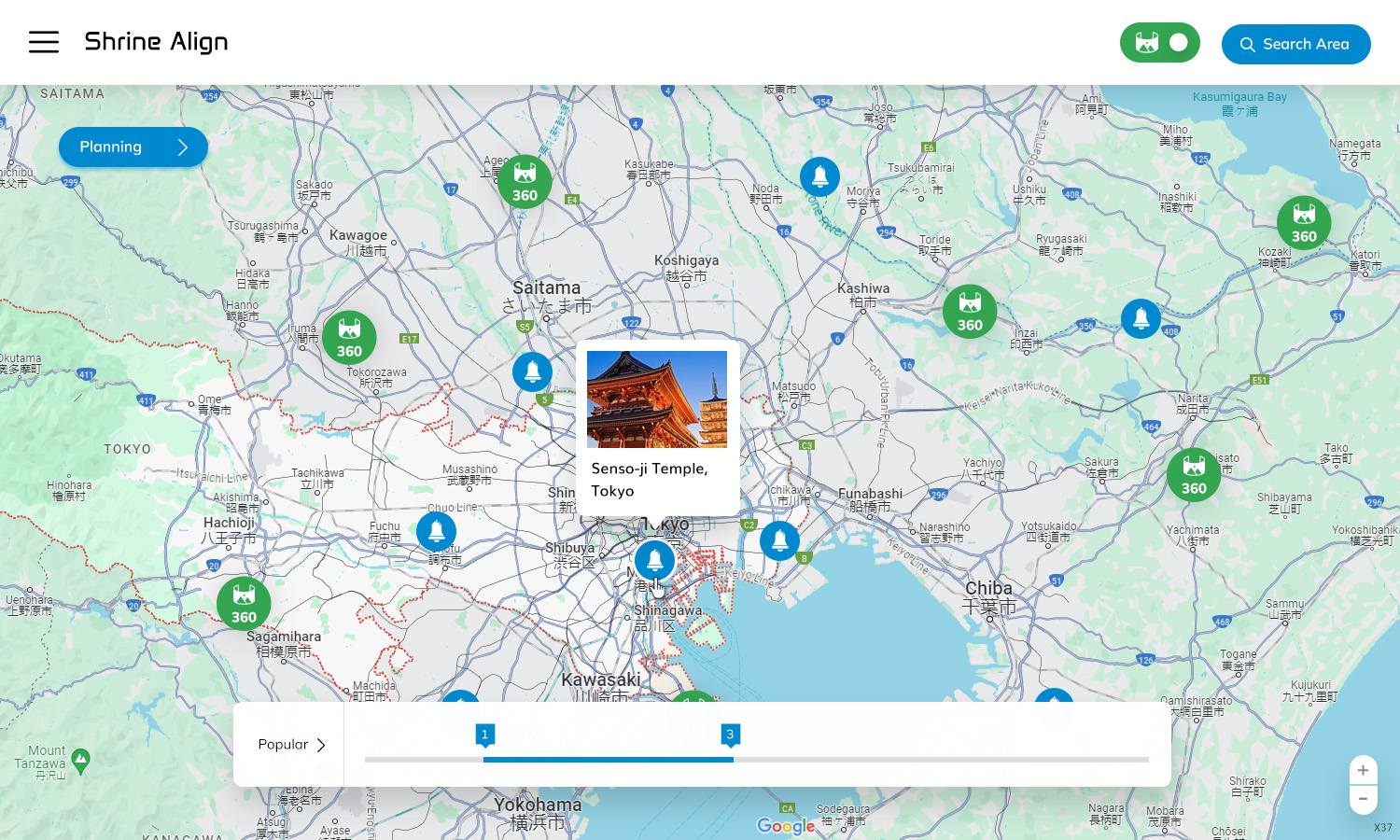Select slider handle labeled 3

tap(731, 735)
